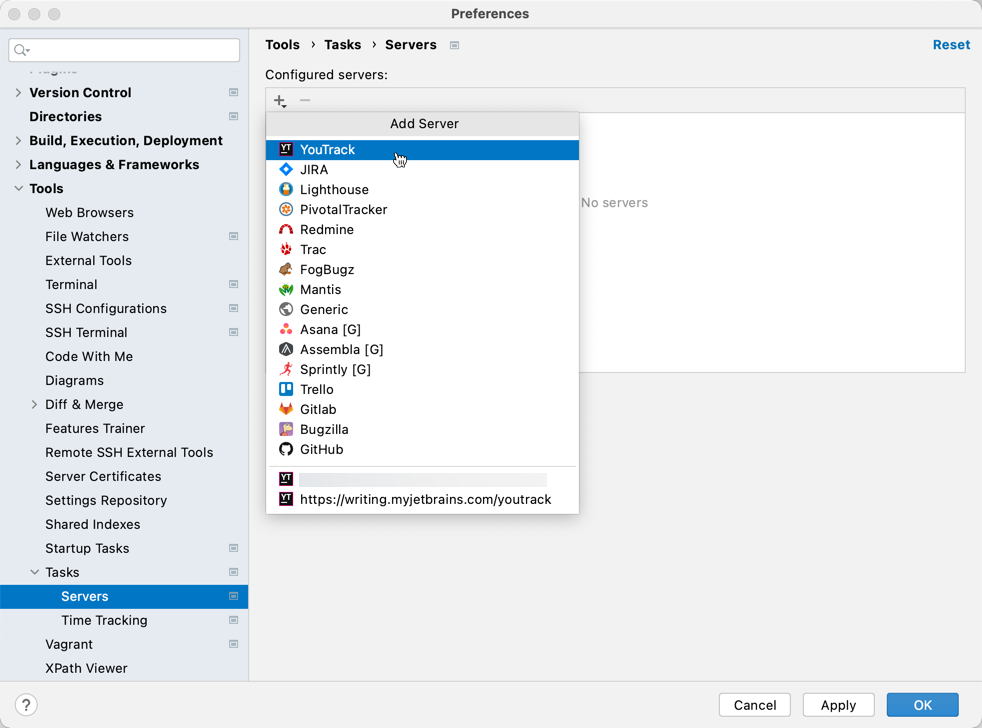The height and width of the screenshot is (728, 982).
Task: Click the settings search field
Action: 123,50
